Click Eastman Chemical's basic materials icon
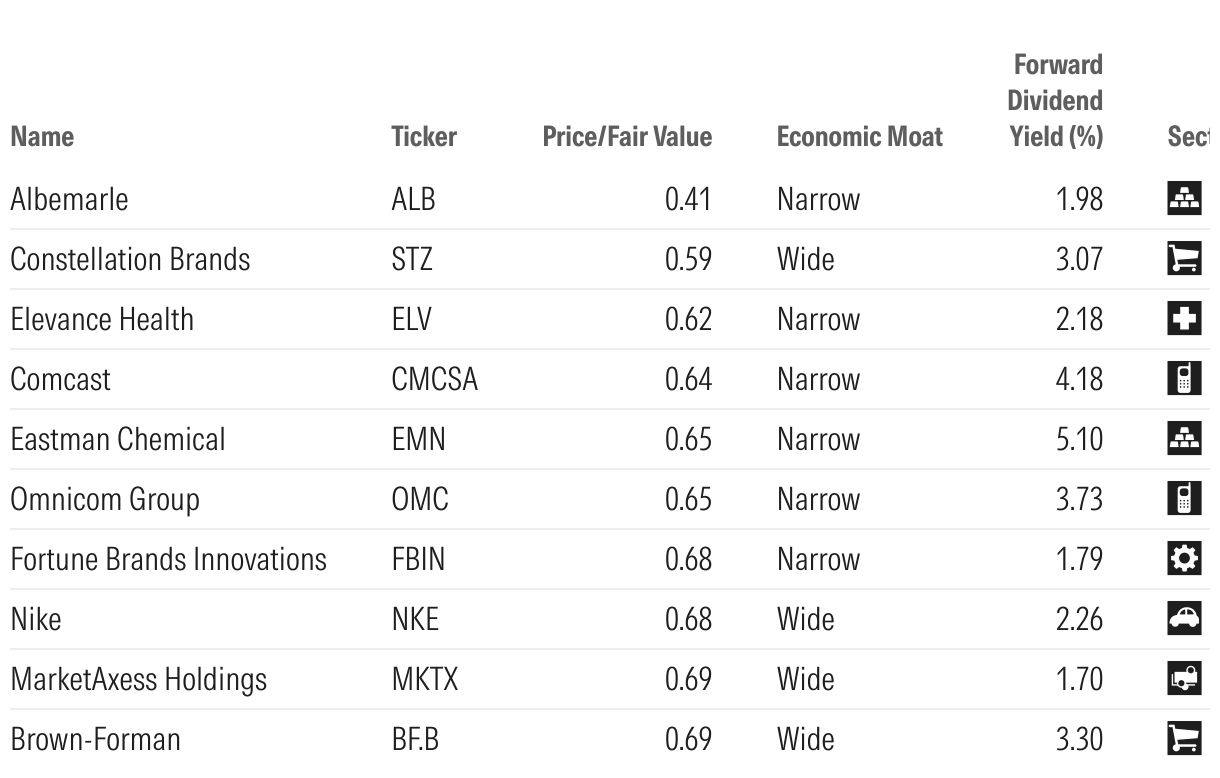The width and height of the screenshot is (1220, 778). pyautogui.click(x=1184, y=439)
